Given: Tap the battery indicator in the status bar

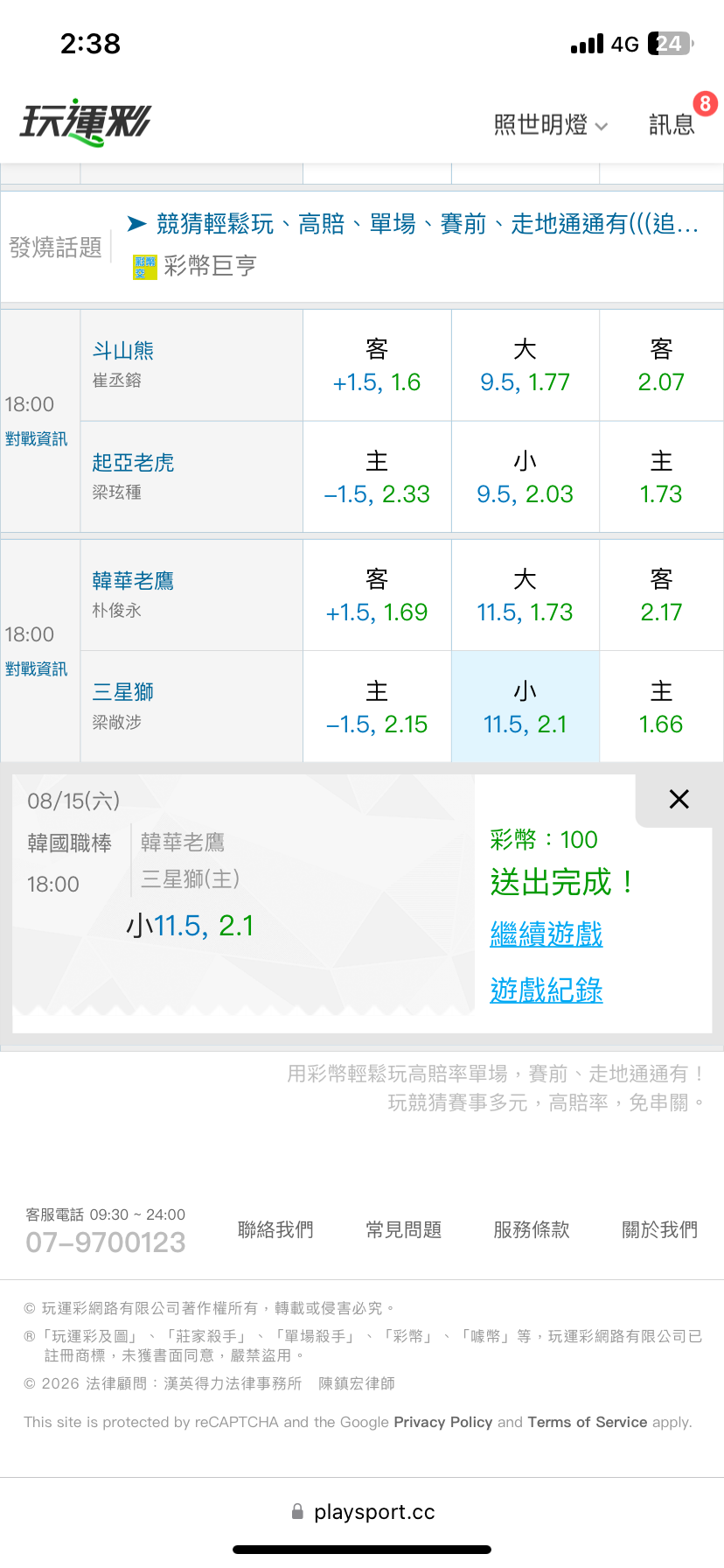Looking at the screenshot, I should click(670, 44).
